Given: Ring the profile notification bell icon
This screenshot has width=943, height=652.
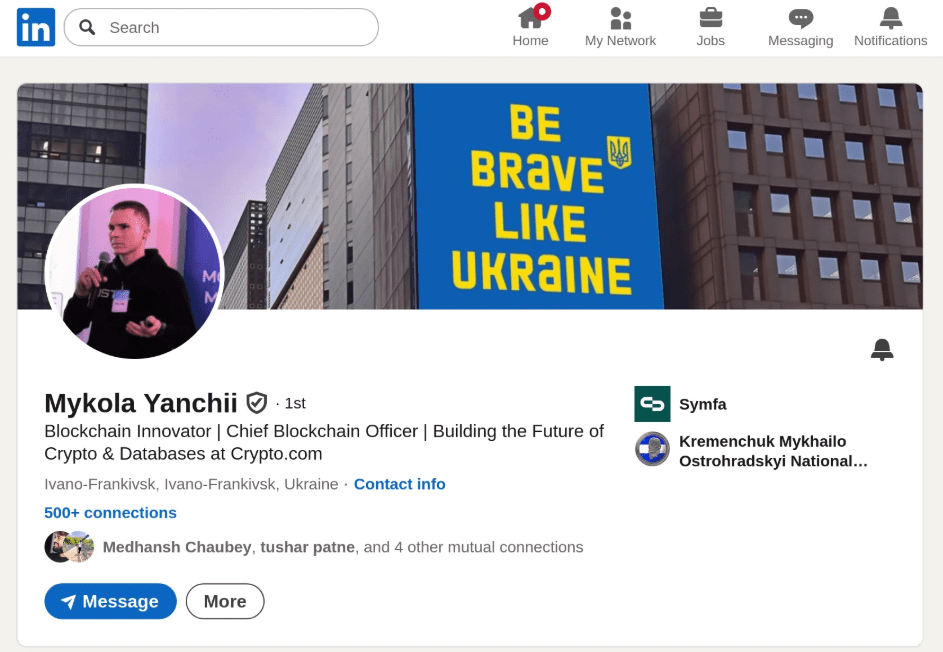Looking at the screenshot, I should pyautogui.click(x=881, y=349).
